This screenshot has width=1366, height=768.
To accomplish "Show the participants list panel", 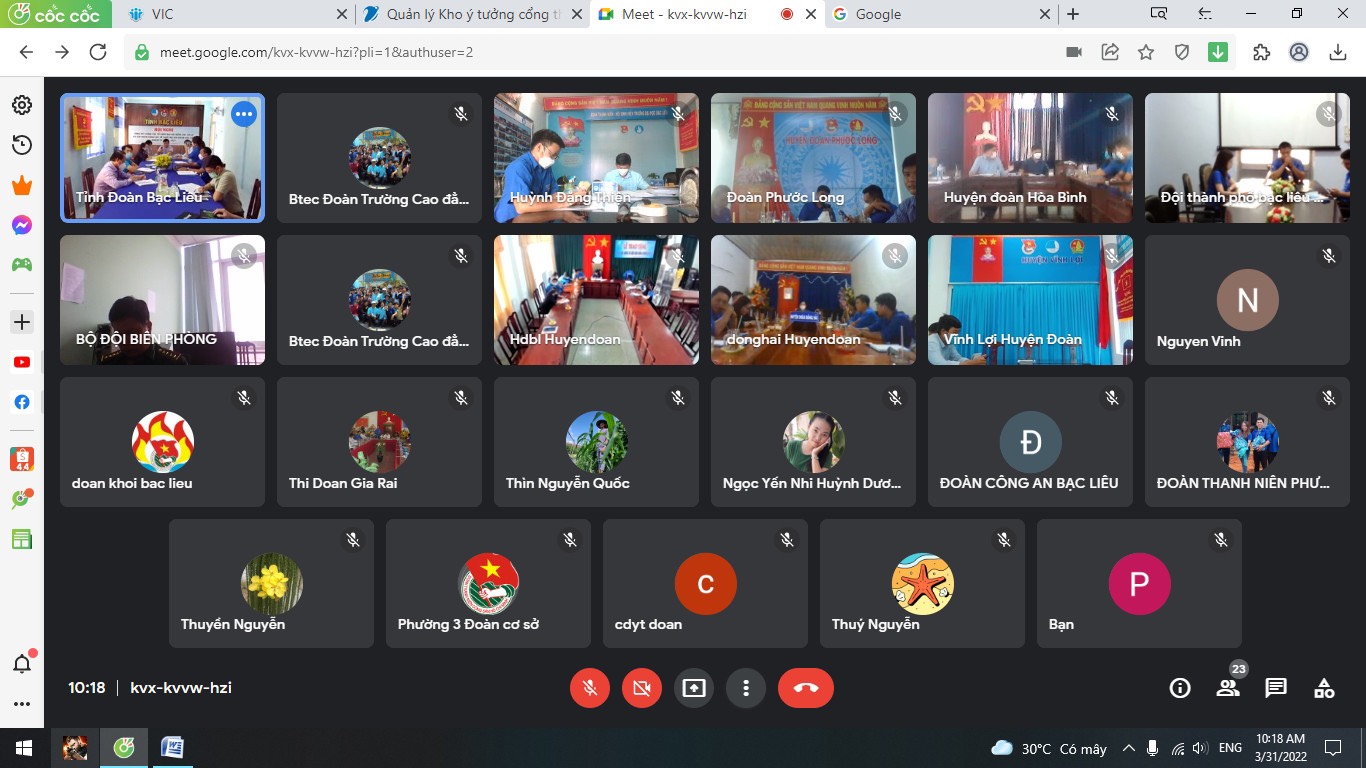I will pos(1228,688).
